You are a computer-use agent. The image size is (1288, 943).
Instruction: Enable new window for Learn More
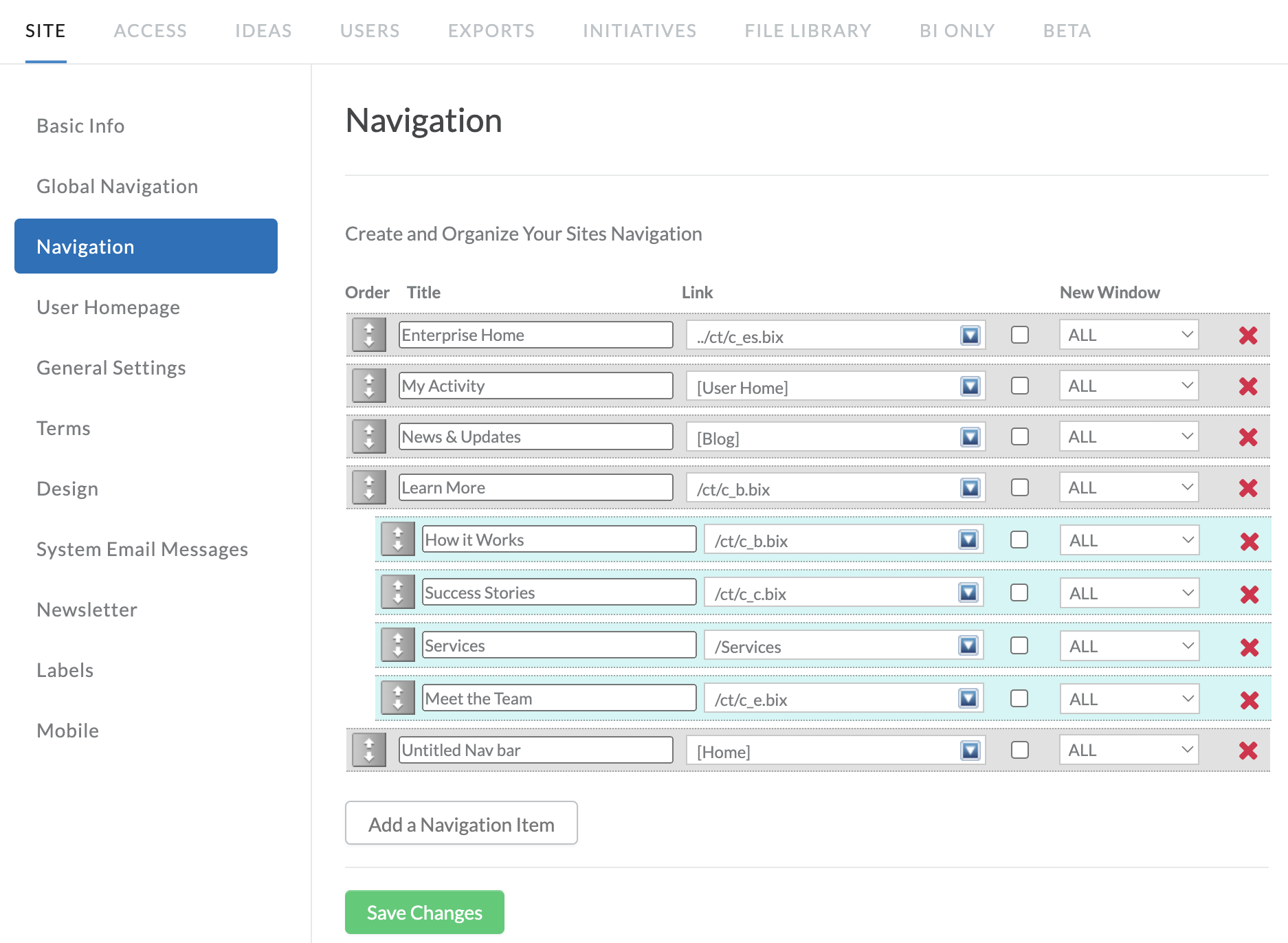pyautogui.click(x=1020, y=487)
